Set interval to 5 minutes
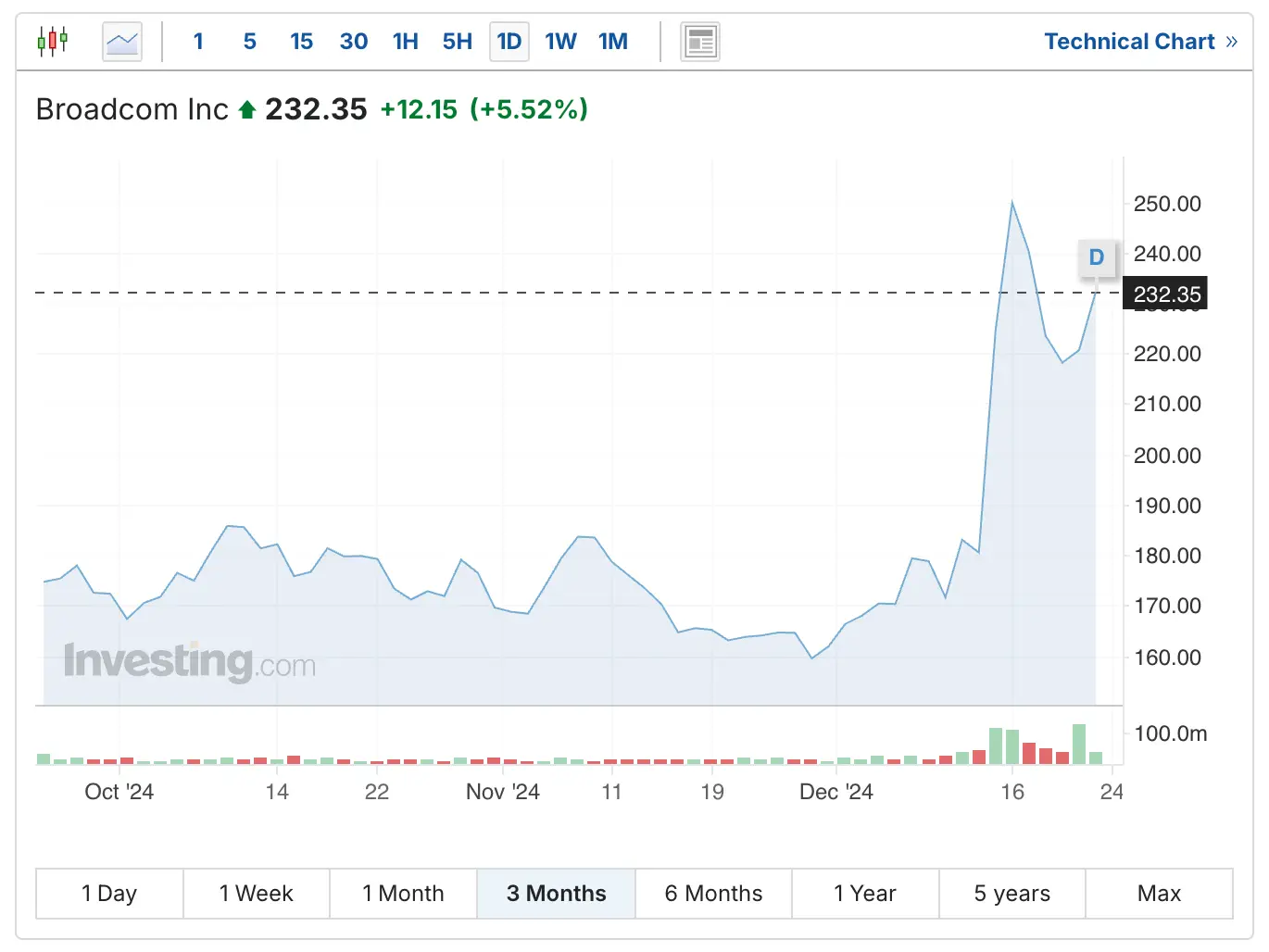 pos(250,42)
